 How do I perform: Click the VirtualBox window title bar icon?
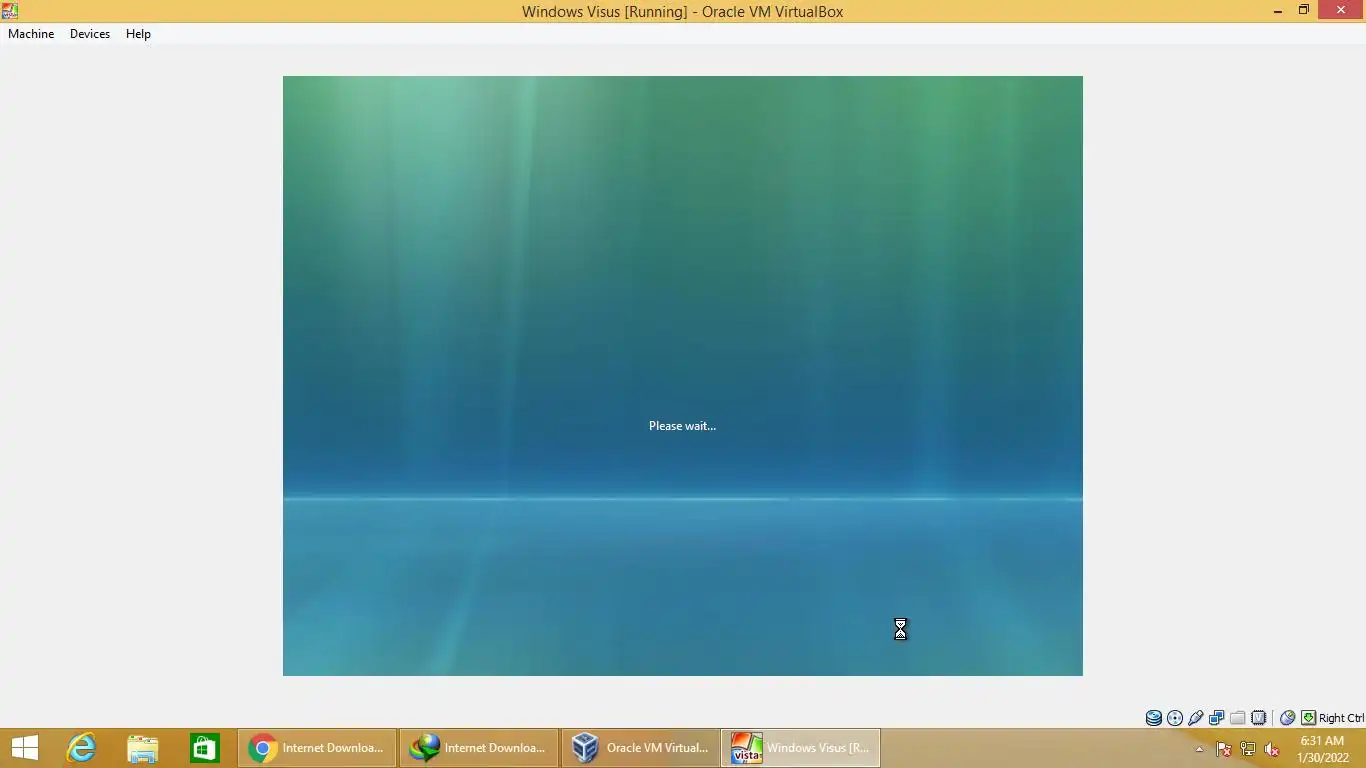pyautogui.click(x=10, y=11)
